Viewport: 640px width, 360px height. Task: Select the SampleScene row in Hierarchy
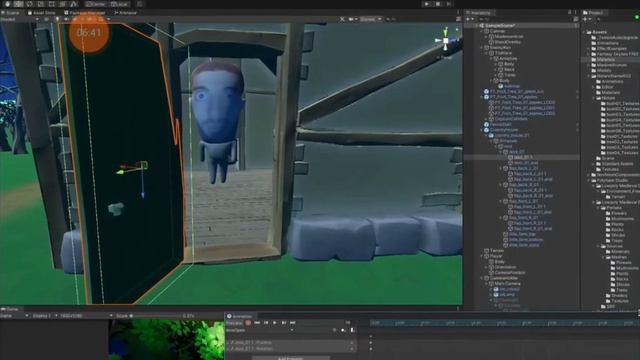click(522, 25)
